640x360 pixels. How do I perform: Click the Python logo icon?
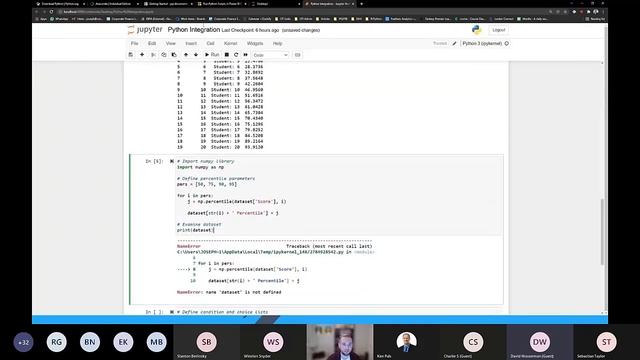(x=476, y=29)
